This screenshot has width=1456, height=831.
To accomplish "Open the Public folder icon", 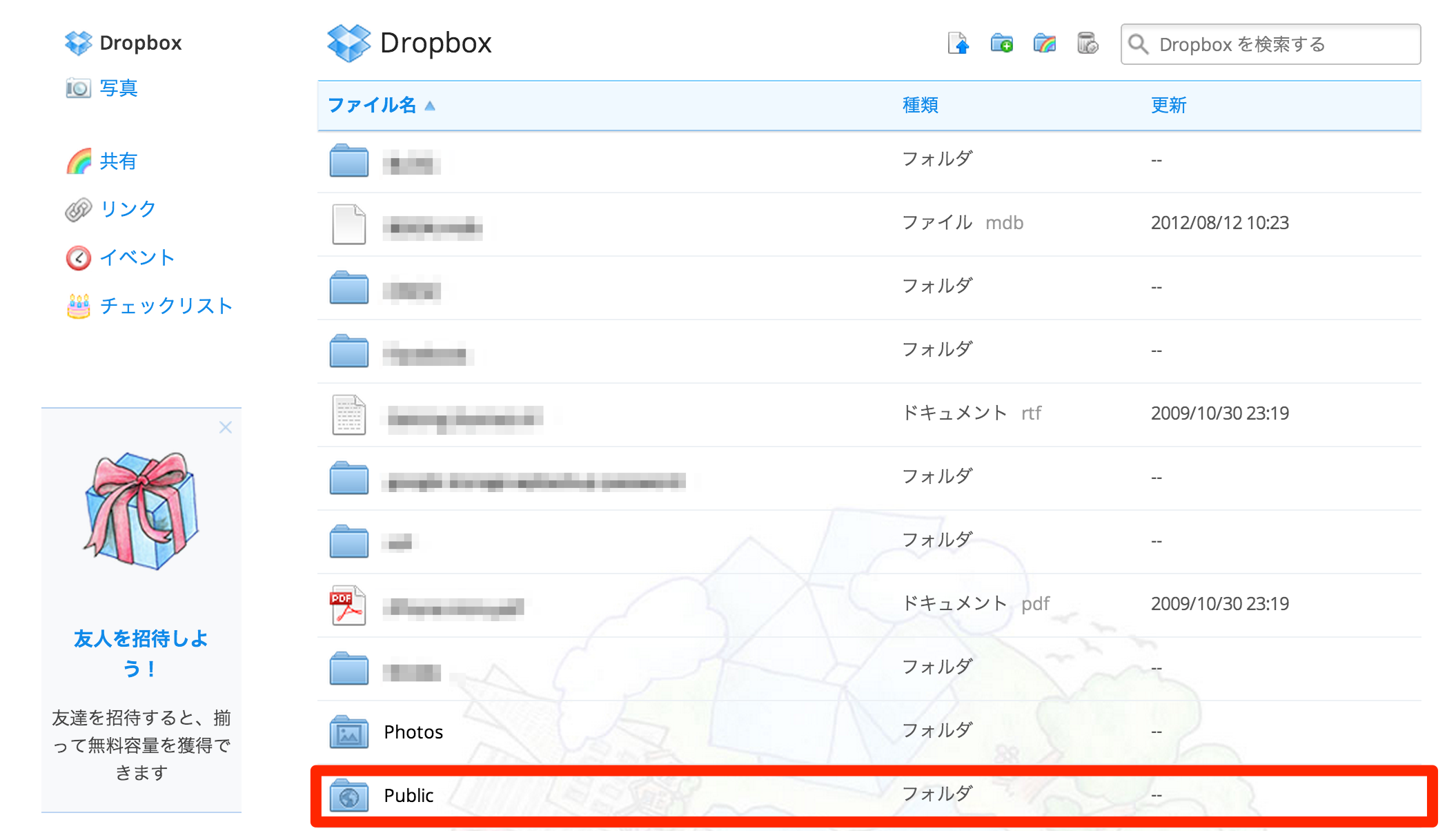I will coord(348,795).
